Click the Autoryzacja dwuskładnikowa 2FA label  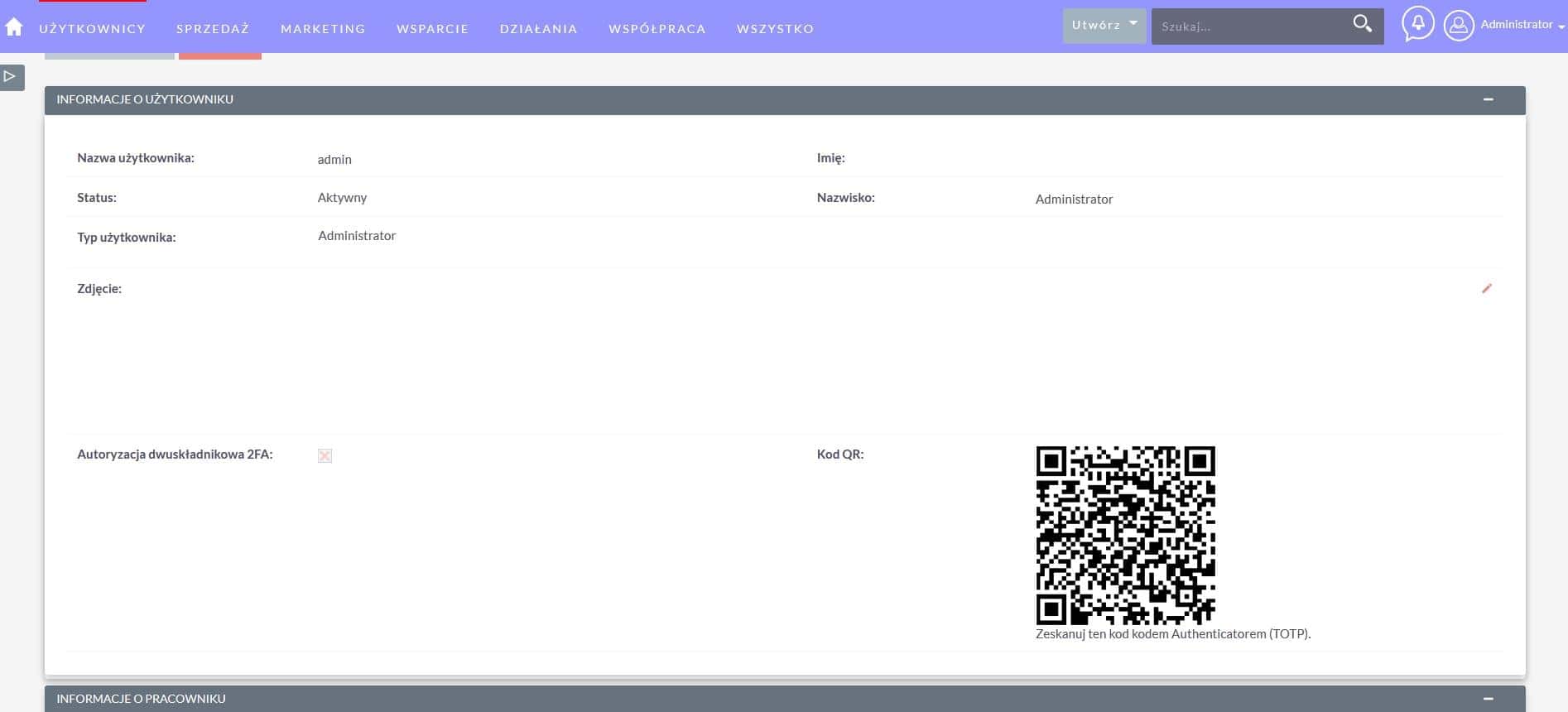click(x=175, y=454)
